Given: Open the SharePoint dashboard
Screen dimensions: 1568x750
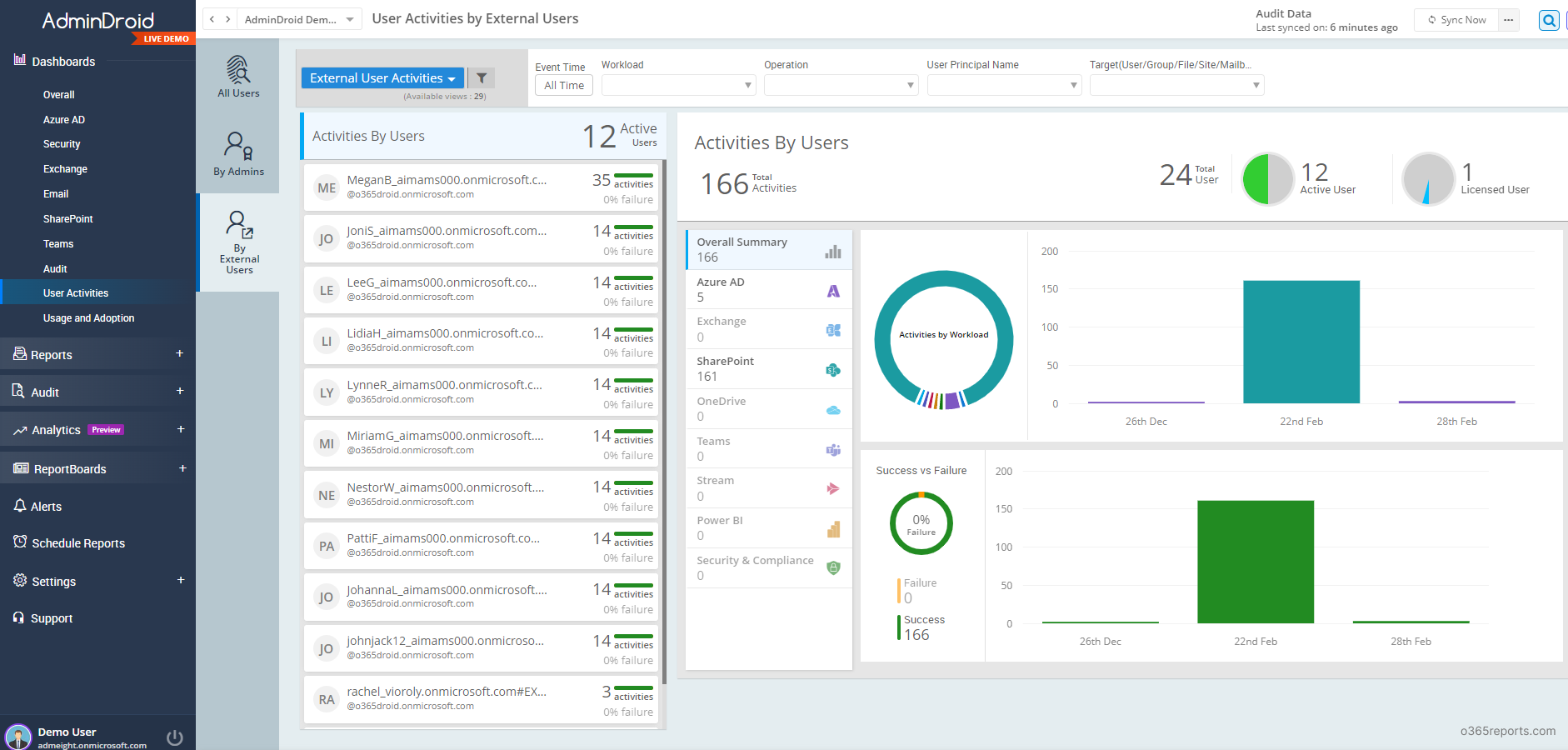Looking at the screenshot, I should click(68, 219).
